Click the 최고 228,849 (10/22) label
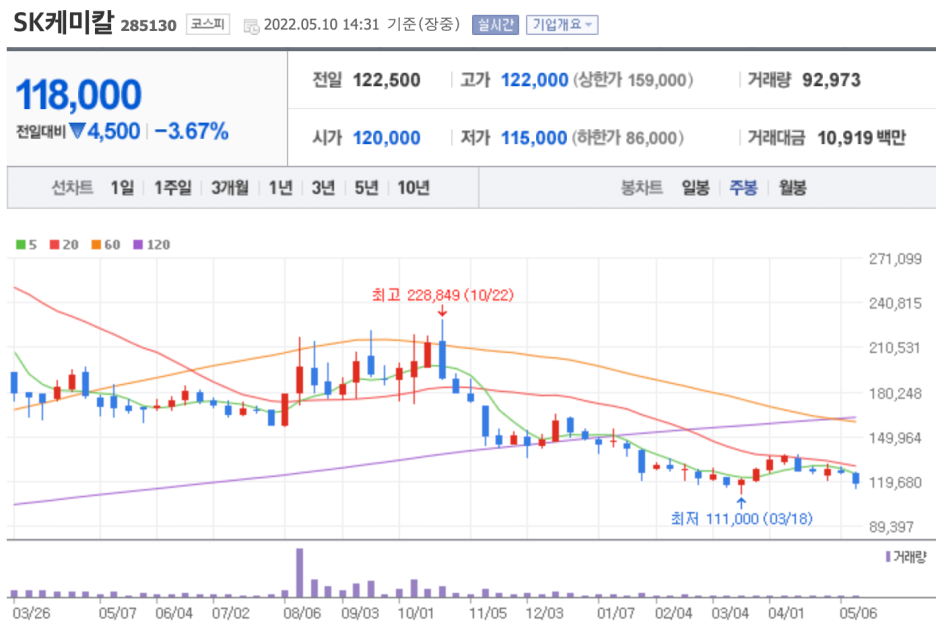This screenshot has width=936, height=636. click(x=442, y=295)
